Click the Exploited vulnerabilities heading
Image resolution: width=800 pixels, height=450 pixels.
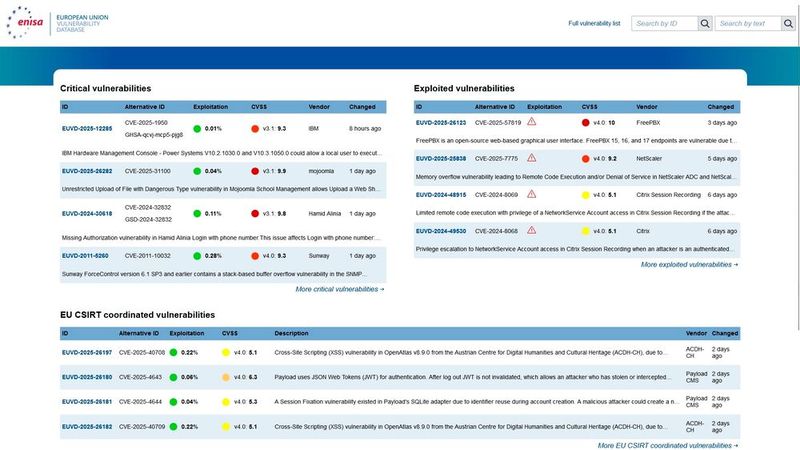tap(464, 88)
